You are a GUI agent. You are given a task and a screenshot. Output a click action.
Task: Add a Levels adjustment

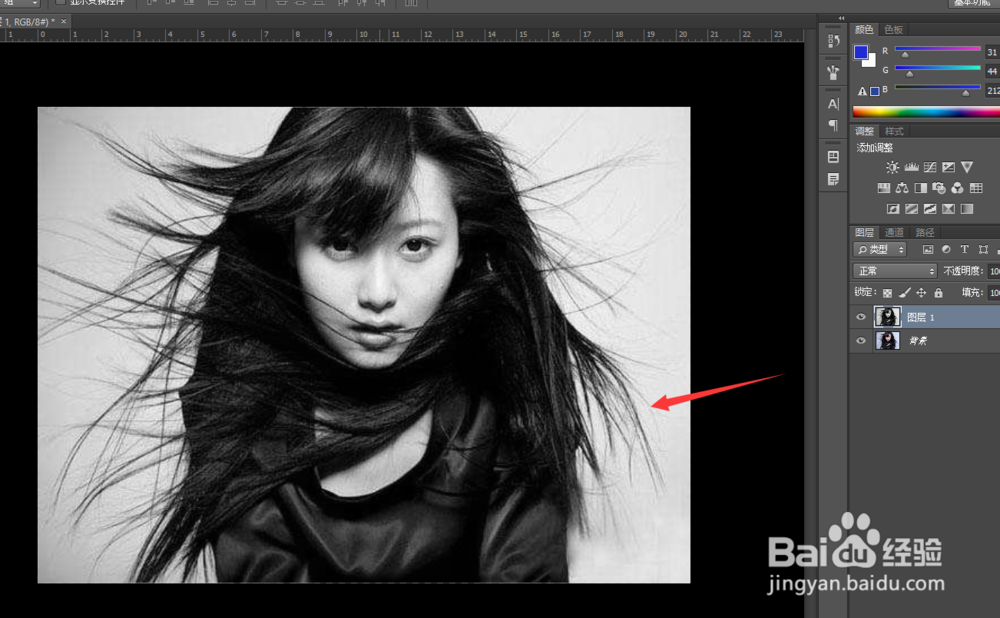click(911, 167)
